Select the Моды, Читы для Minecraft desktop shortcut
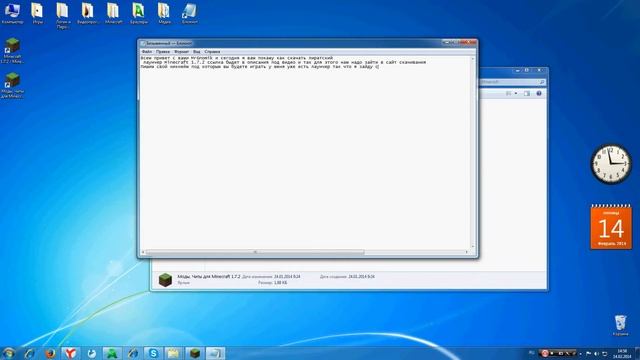Viewport: 640px width, 360px height. click(x=12, y=85)
